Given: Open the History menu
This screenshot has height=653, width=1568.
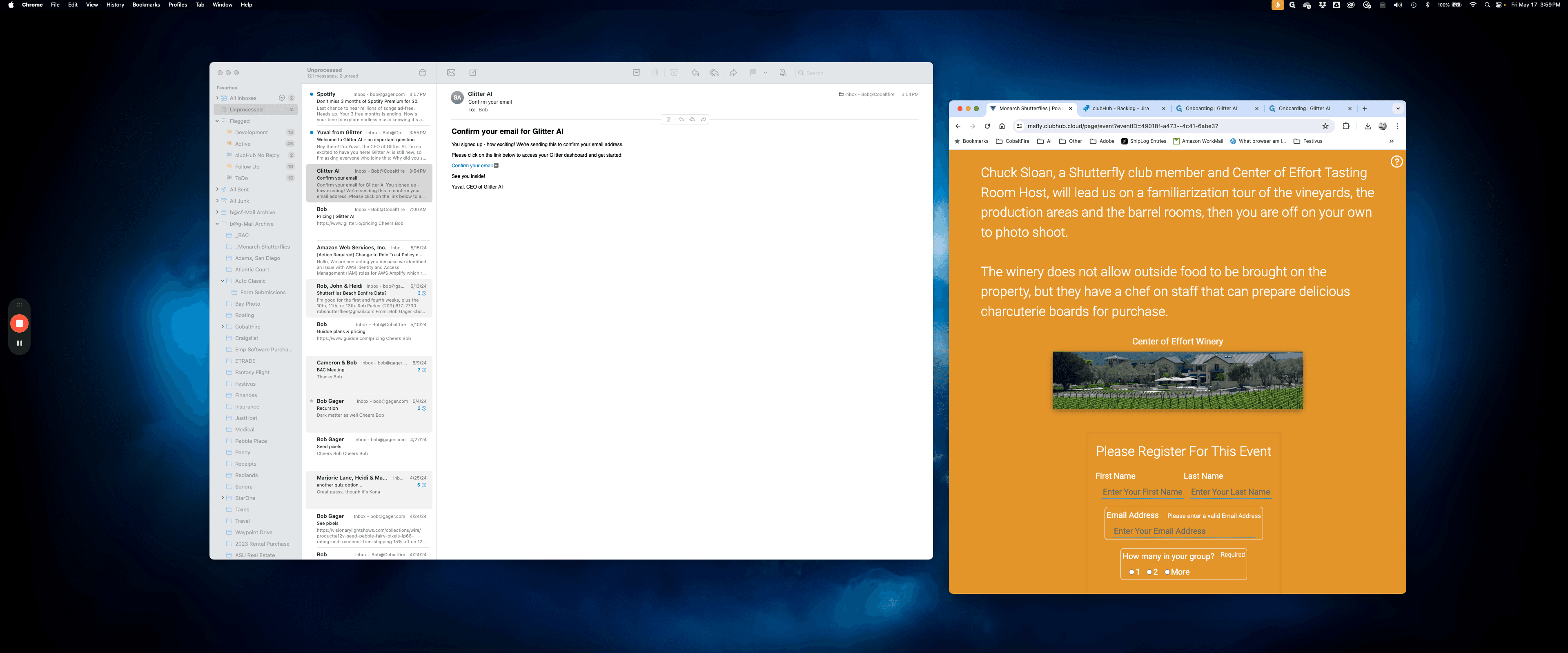Looking at the screenshot, I should pos(115,5).
